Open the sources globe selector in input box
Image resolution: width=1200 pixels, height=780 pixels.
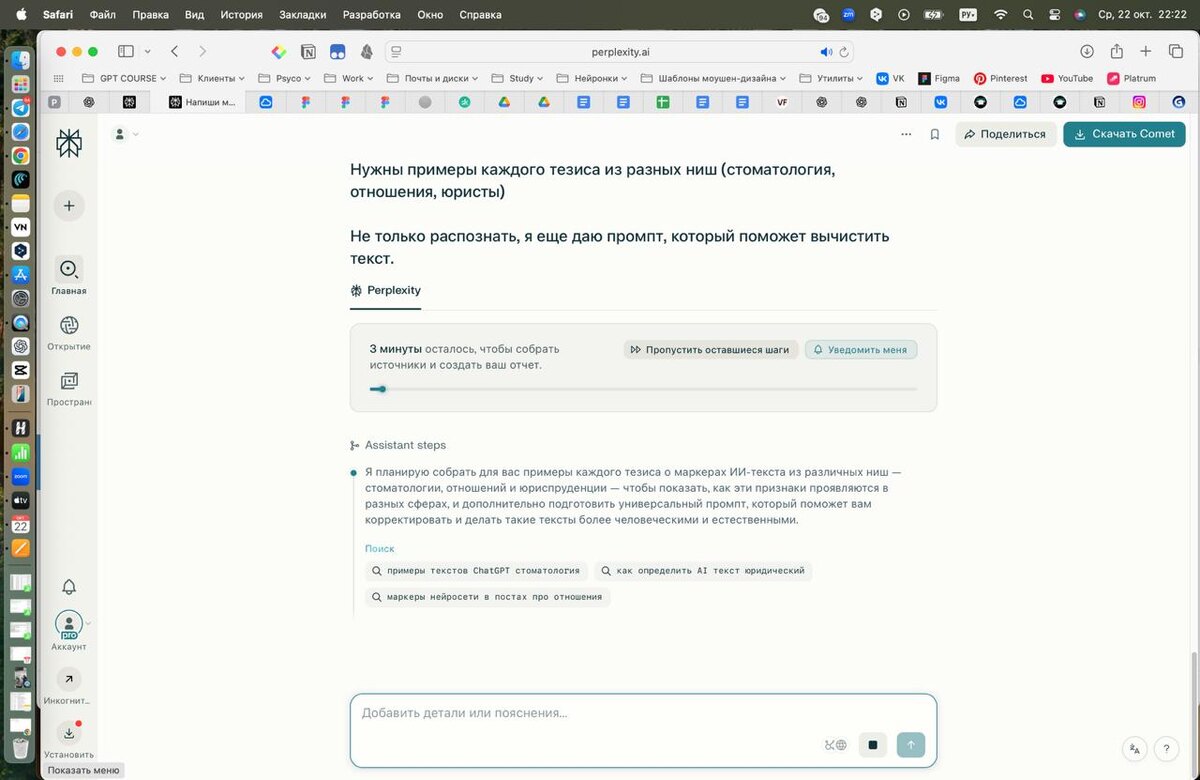coord(836,745)
